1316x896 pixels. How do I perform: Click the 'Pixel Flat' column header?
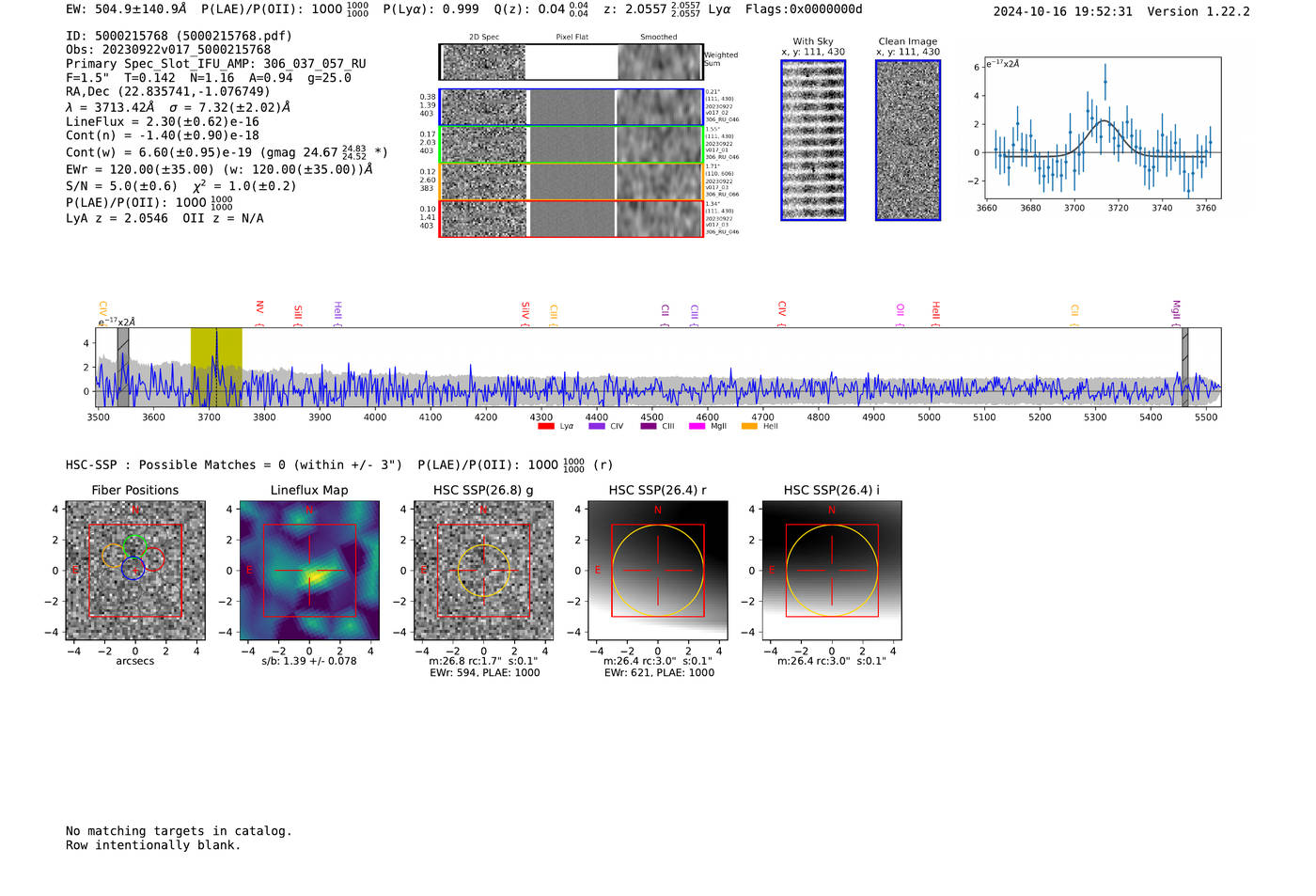(x=572, y=38)
